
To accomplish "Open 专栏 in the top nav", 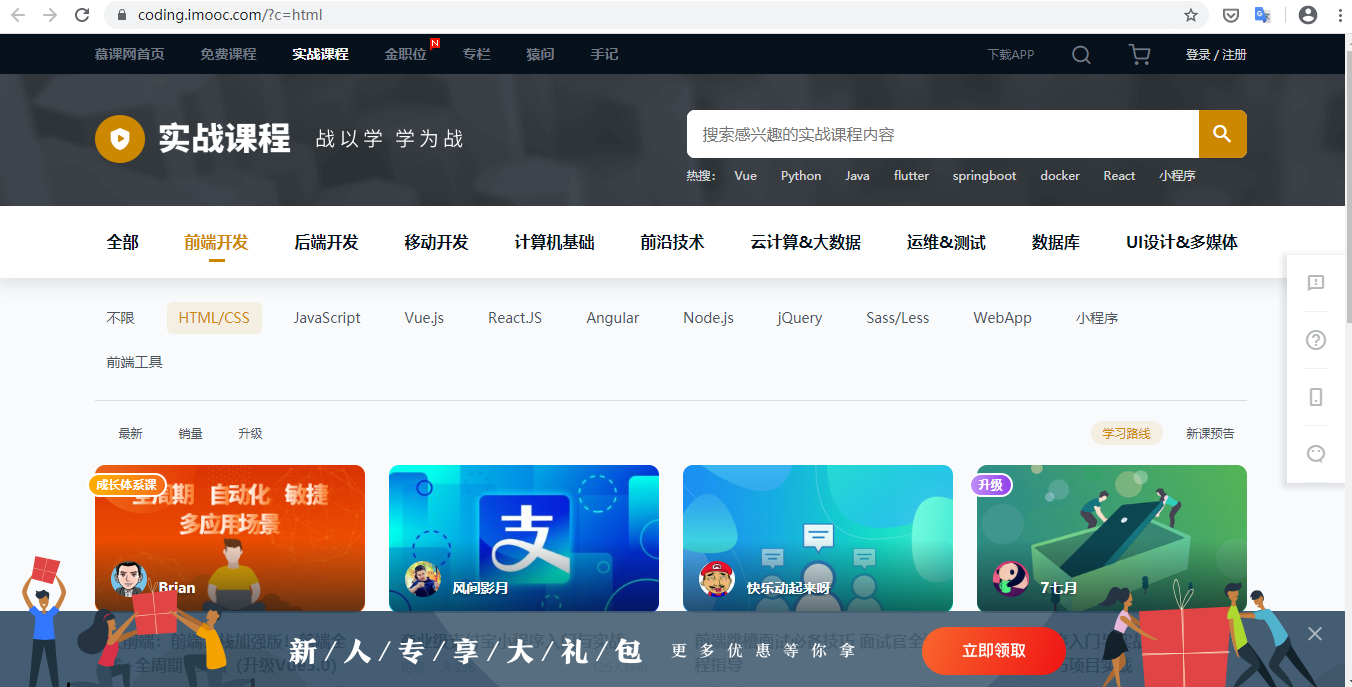I will point(476,54).
